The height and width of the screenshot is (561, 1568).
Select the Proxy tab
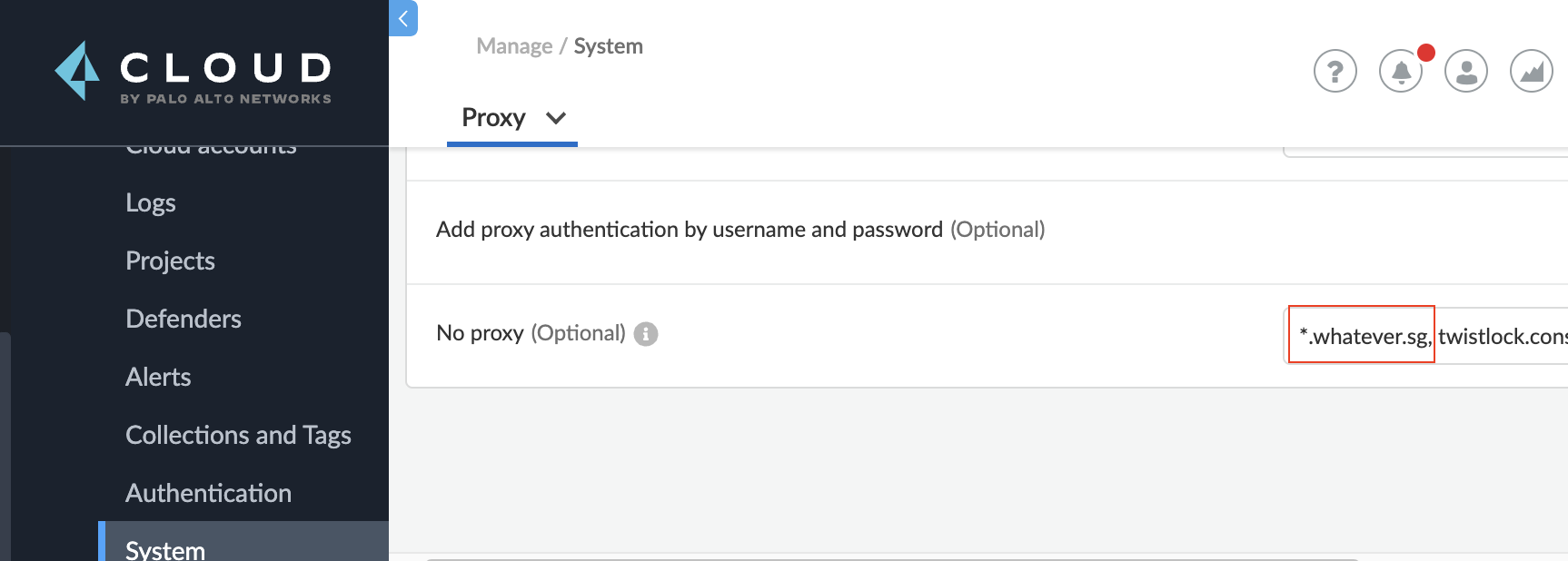pos(493,118)
